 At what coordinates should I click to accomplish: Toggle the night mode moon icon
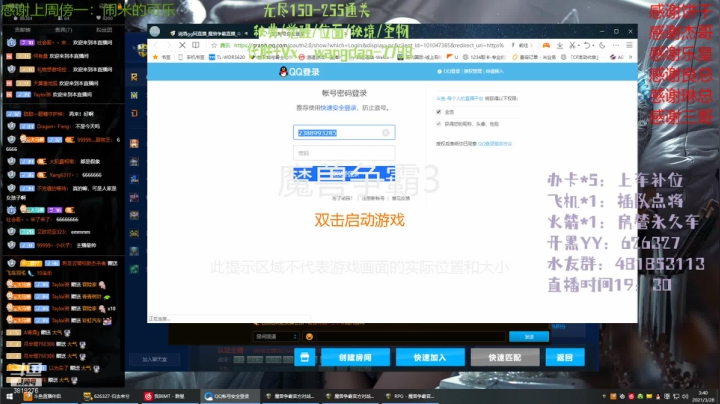coord(602,45)
